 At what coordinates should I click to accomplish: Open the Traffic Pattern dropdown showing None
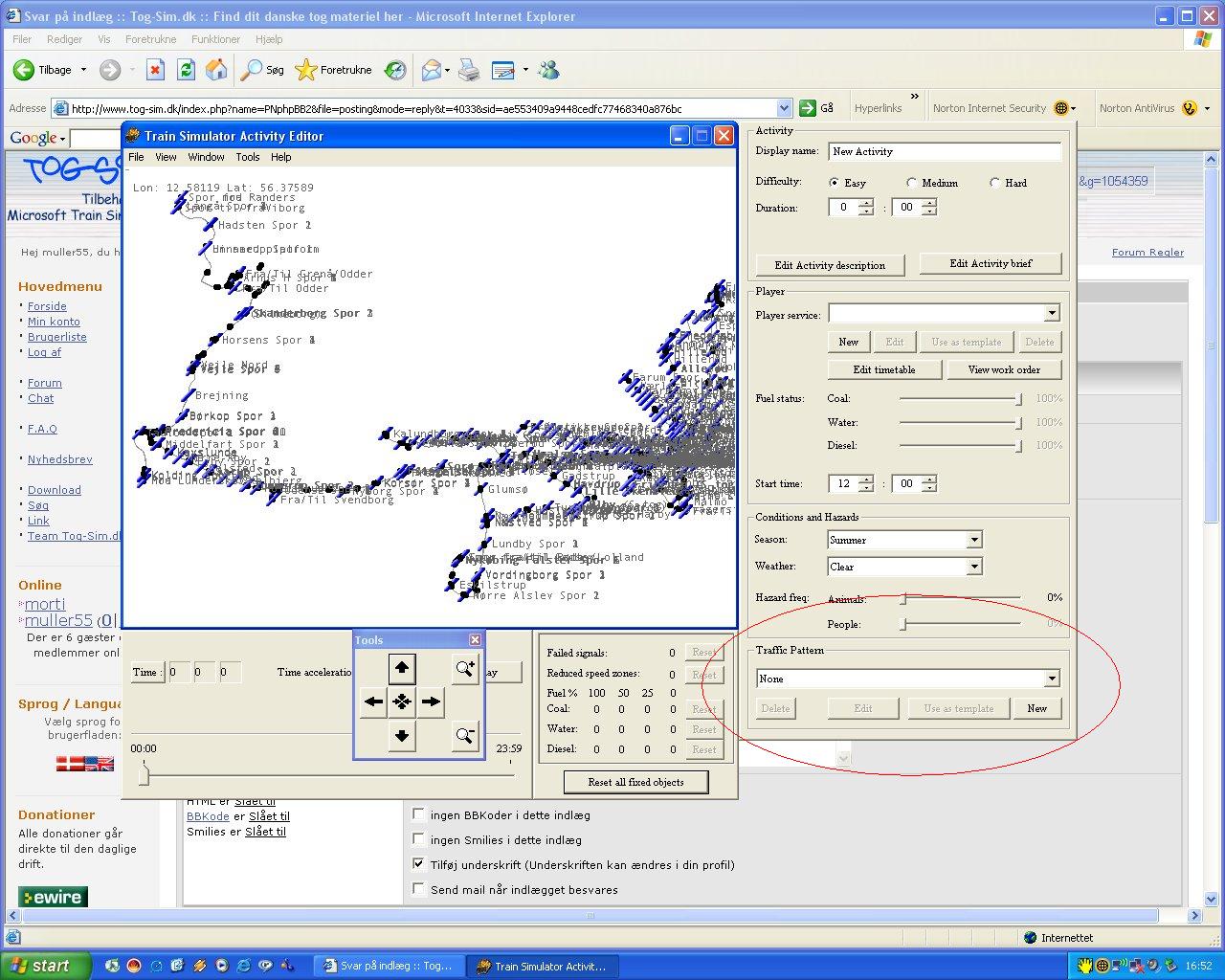point(1052,679)
